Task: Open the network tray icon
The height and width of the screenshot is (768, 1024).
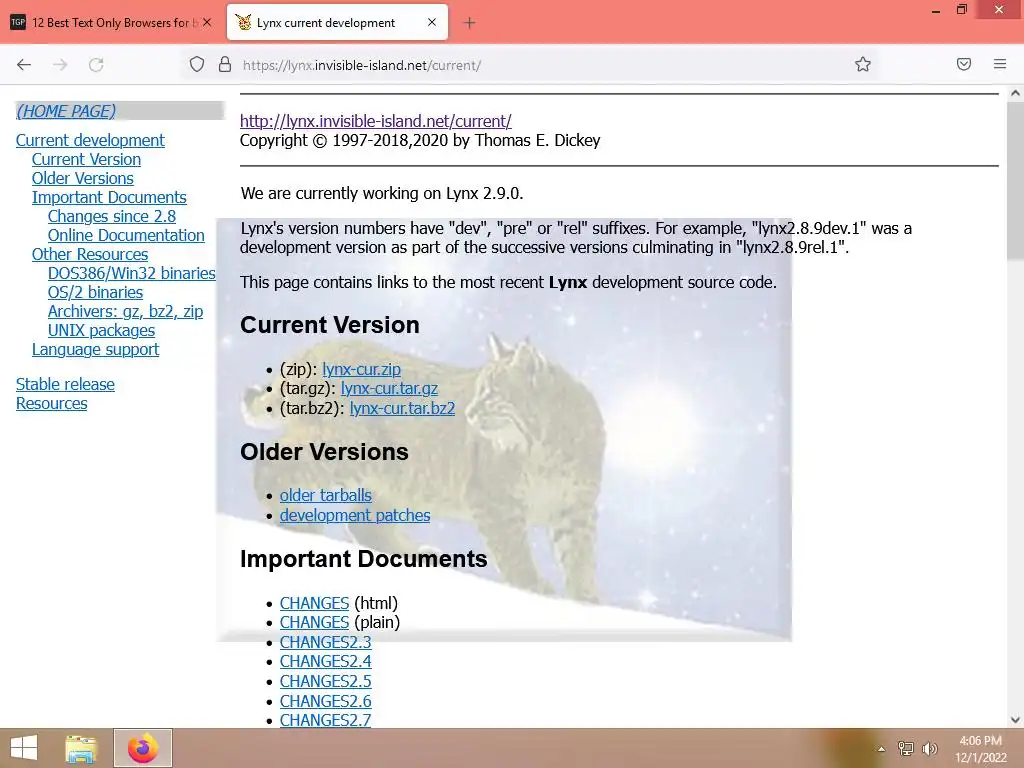Action: (x=905, y=748)
